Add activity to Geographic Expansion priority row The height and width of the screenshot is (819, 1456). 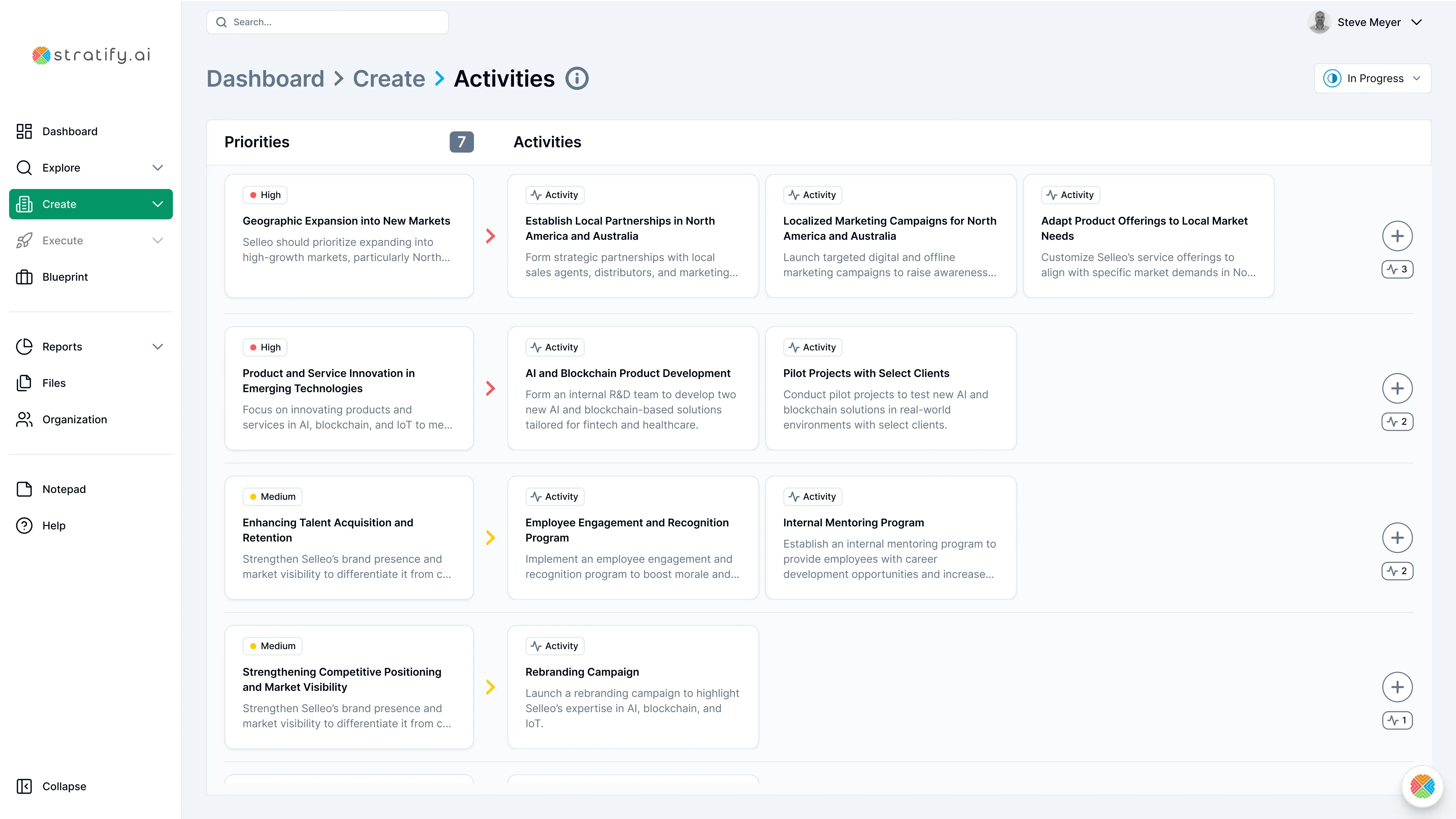pyautogui.click(x=1397, y=236)
